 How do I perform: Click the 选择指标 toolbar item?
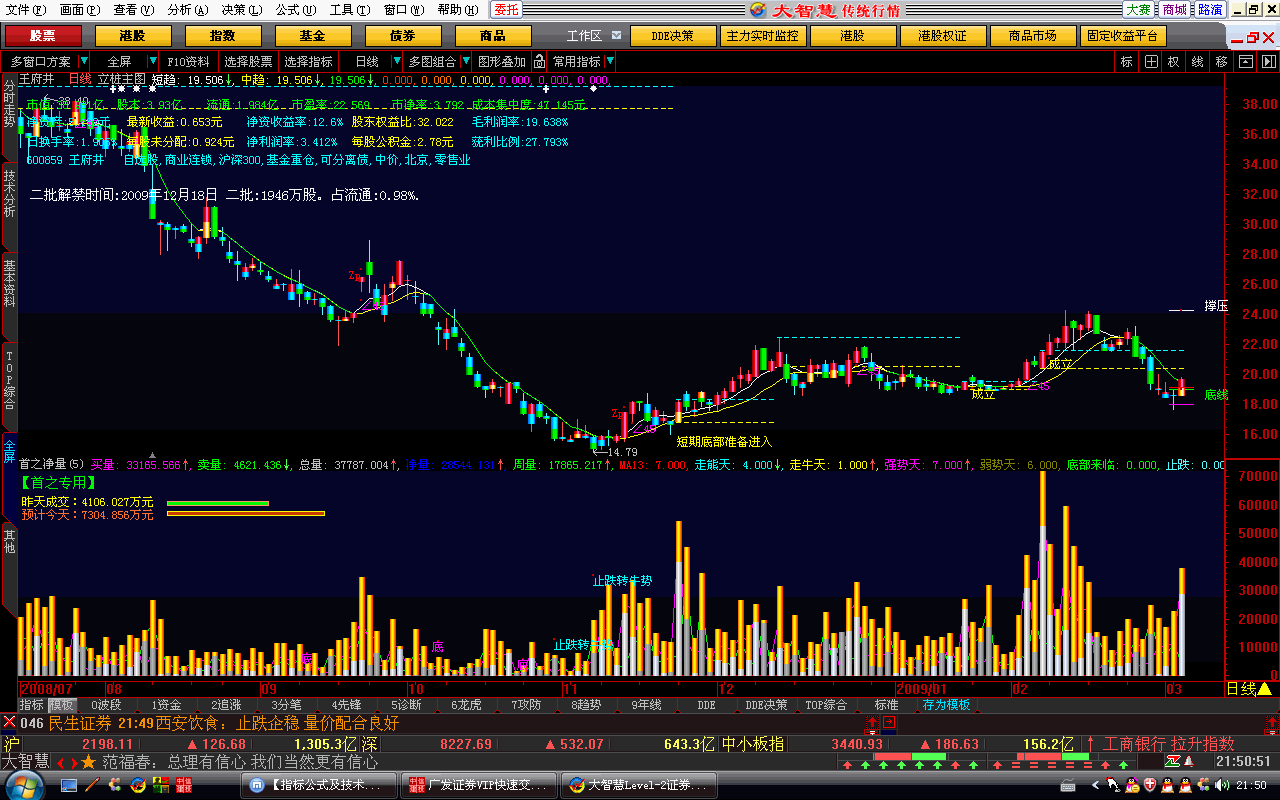(308, 61)
